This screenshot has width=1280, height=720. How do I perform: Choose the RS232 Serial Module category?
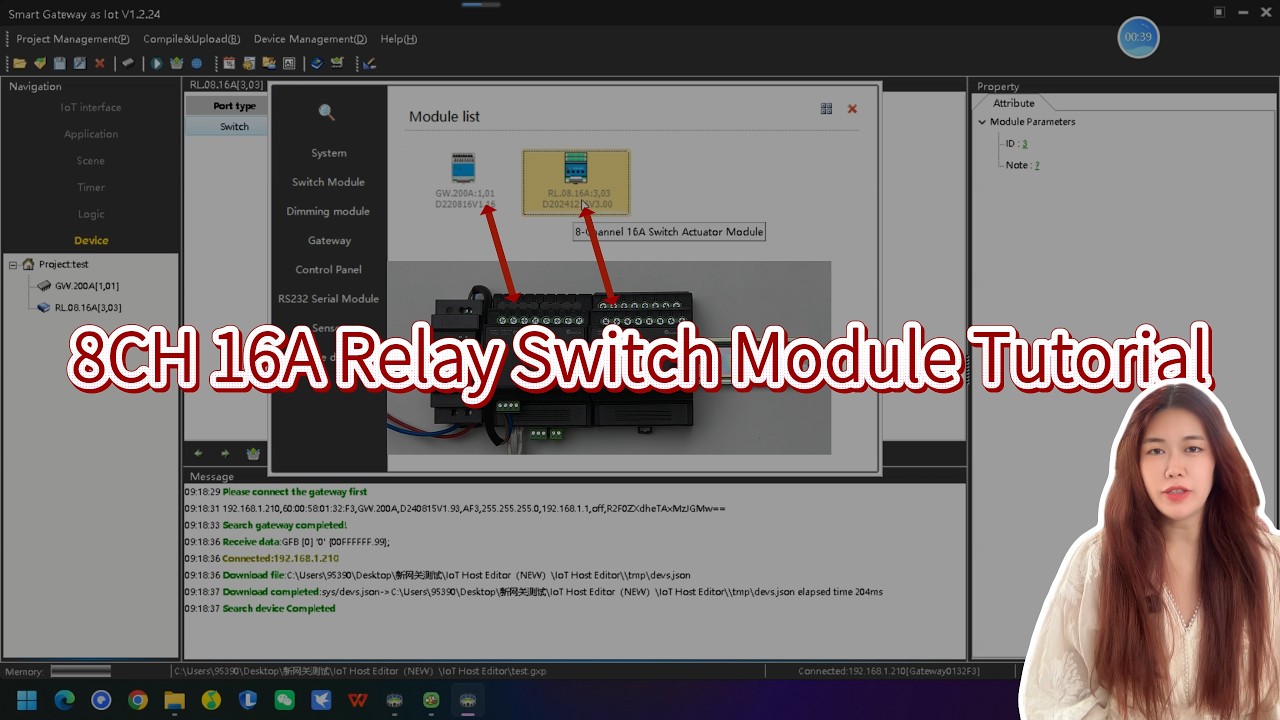pos(328,298)
